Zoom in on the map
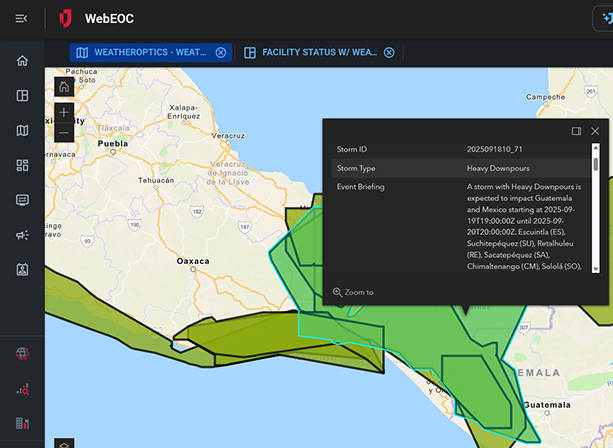The width and height of the screenshot is (613, 448). click(x=64, y=113)
